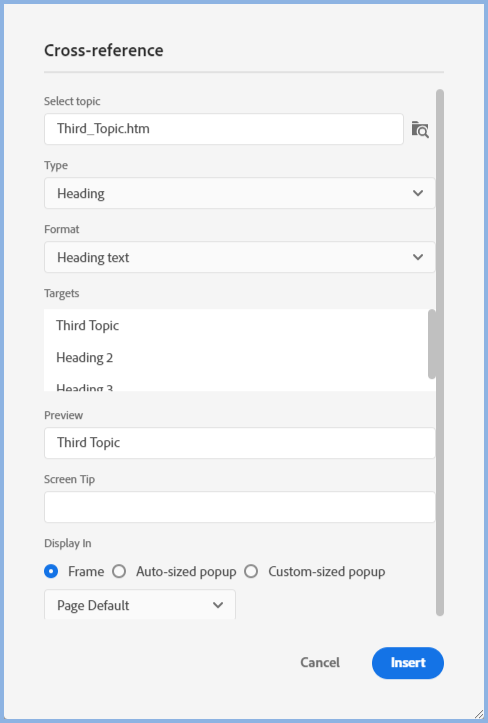Click the Targets list scrollbar thumb
Screen dimensions: 488x723
[x=432, y=344]
